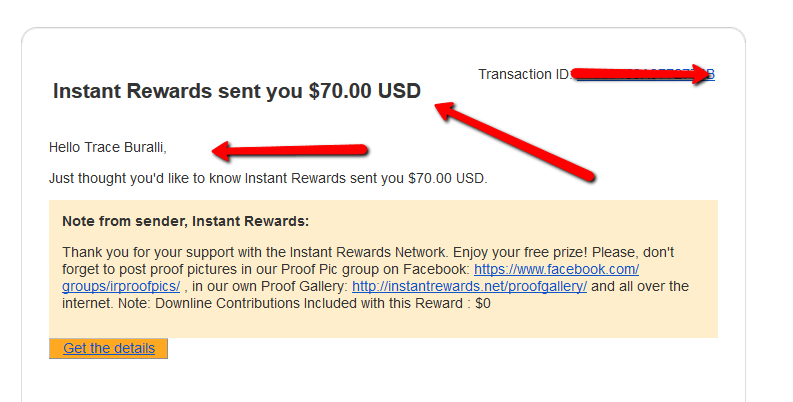This screenshot has height=402, width=793.
Task: Click the Just thought you'd like to know sentence
Action: (268, 178)
